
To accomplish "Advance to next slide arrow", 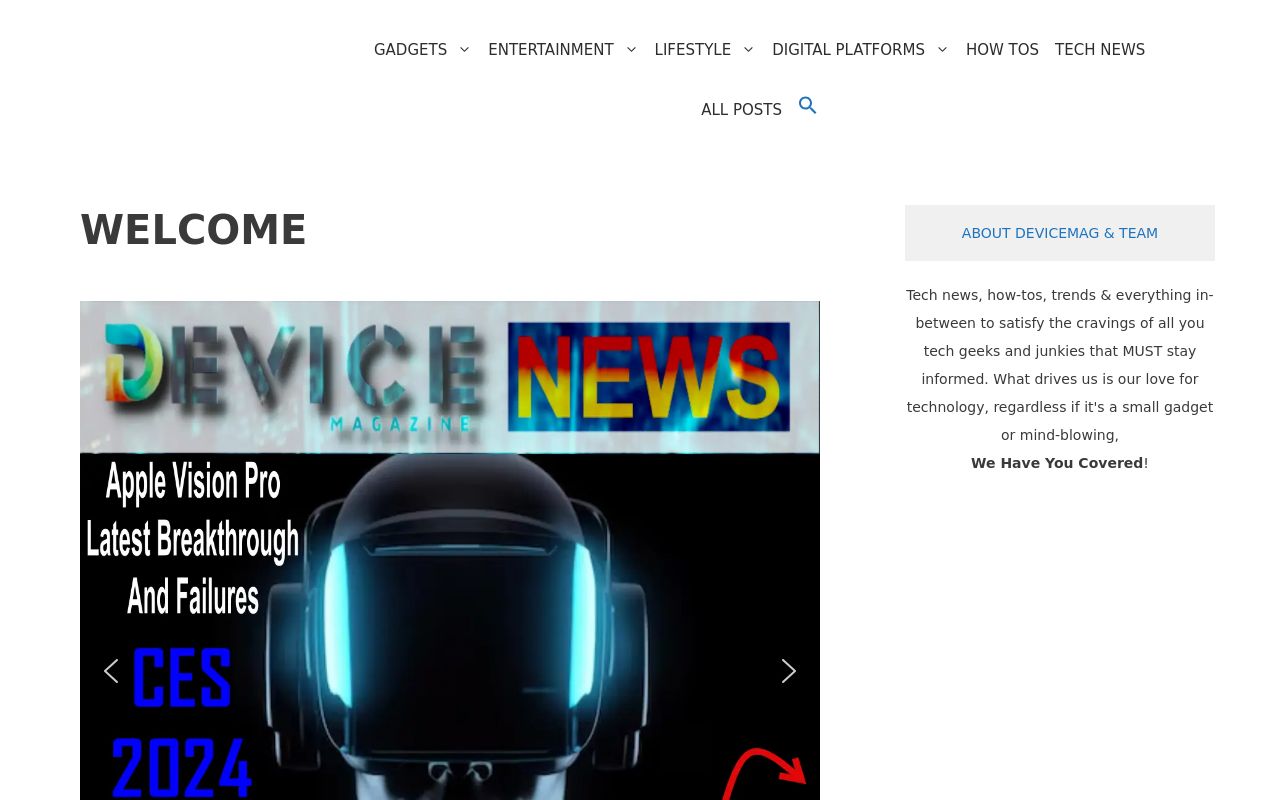I will tap(789, 671).
